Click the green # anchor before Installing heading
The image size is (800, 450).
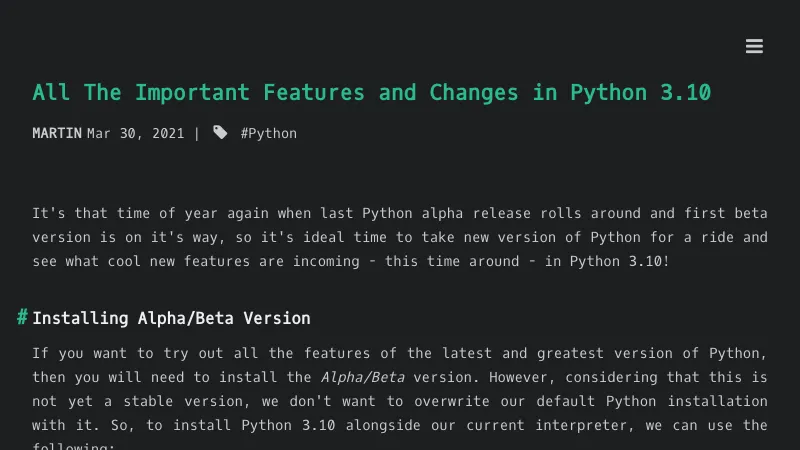(22, 317)
